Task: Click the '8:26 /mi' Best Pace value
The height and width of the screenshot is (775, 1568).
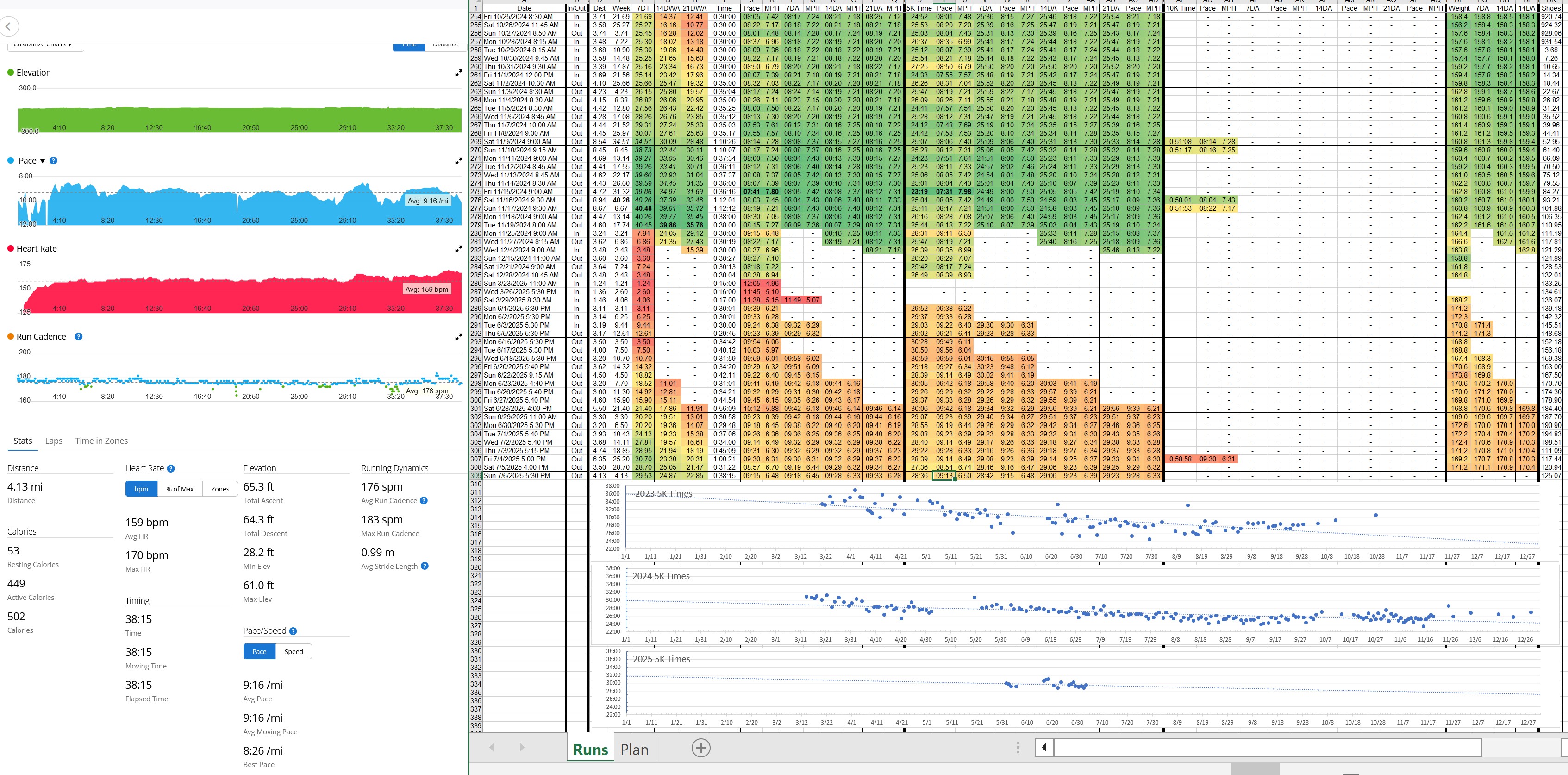Action: pyautogui.click(x=263, y=750)
